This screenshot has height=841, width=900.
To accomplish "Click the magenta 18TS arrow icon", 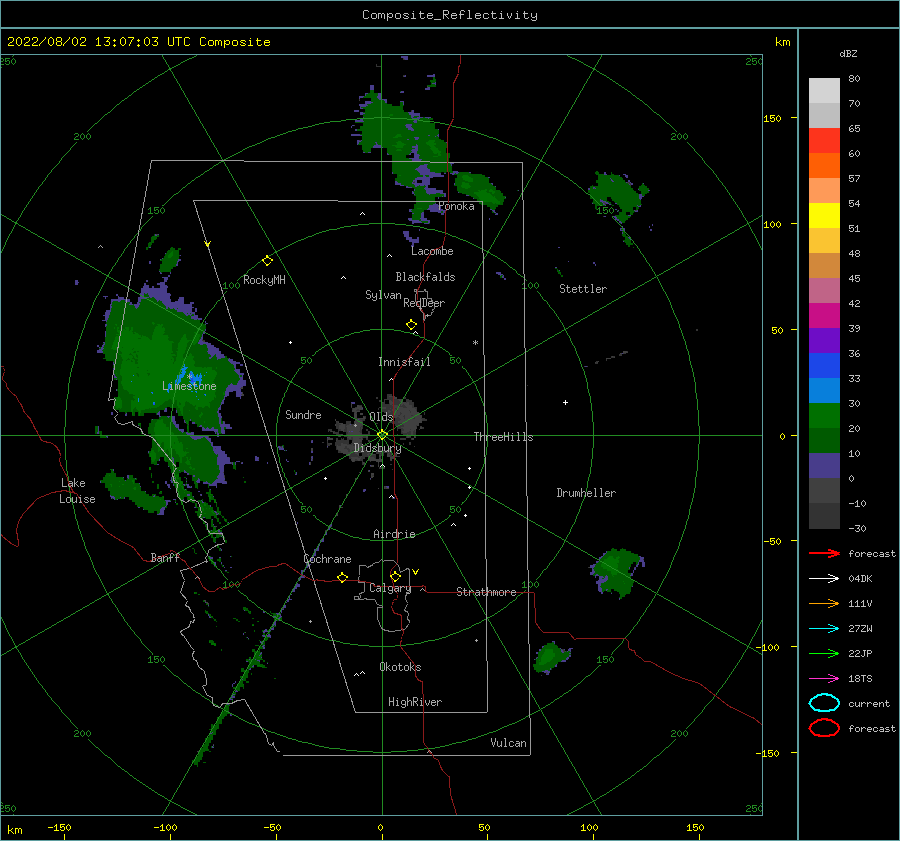I will coord(824,679).
